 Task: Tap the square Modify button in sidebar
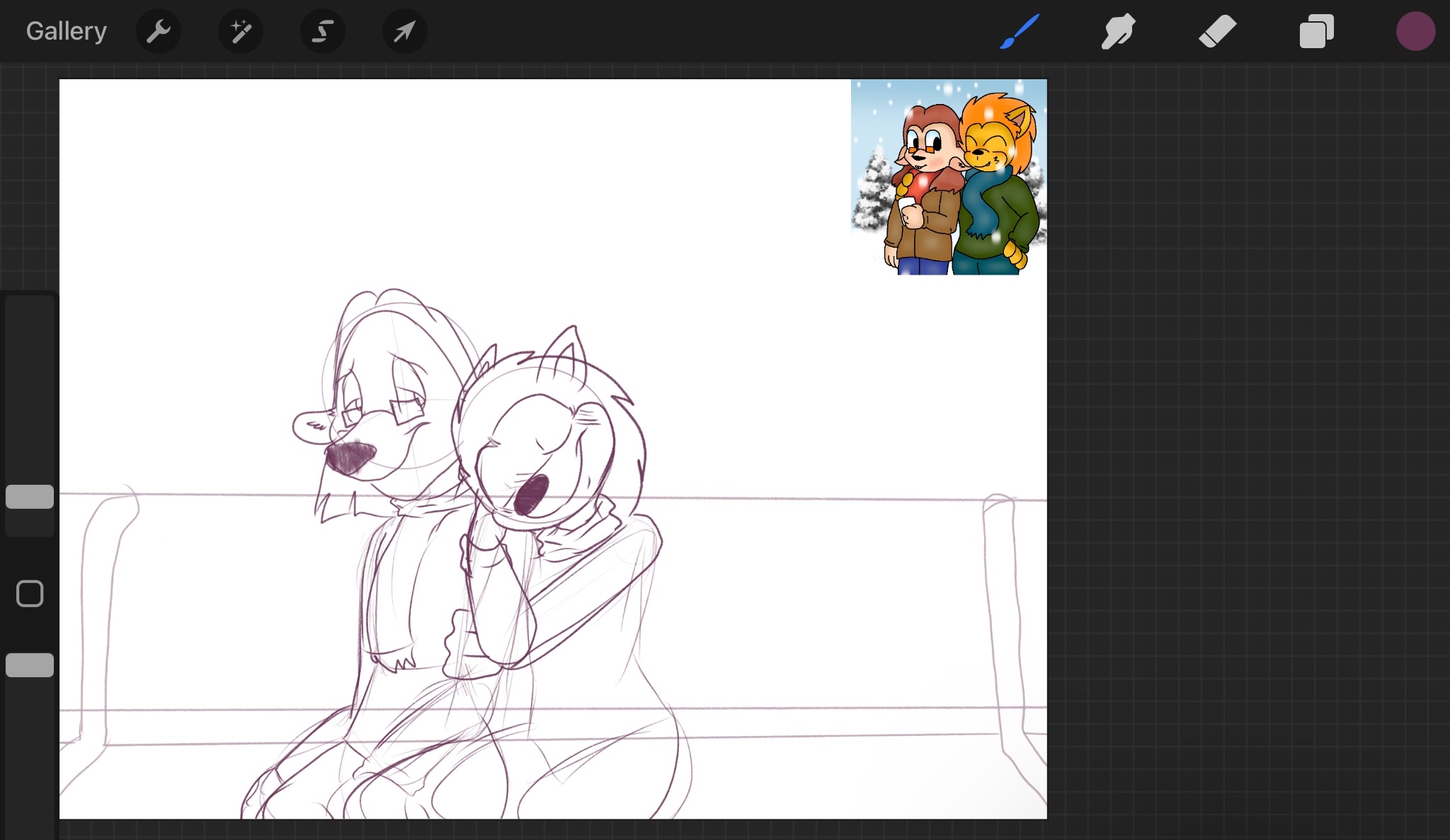coord(30,594)
